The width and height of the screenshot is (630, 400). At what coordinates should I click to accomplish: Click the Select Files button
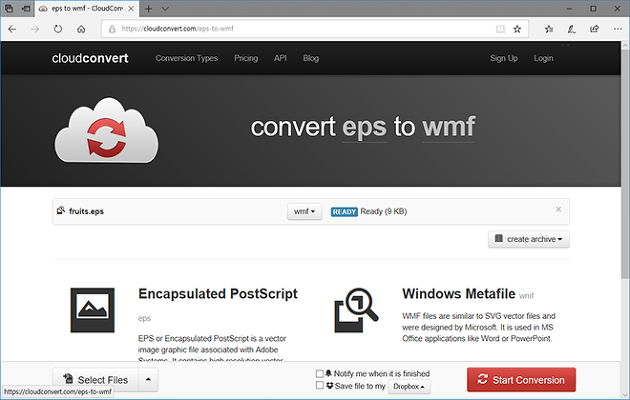[x=96, y=380]
